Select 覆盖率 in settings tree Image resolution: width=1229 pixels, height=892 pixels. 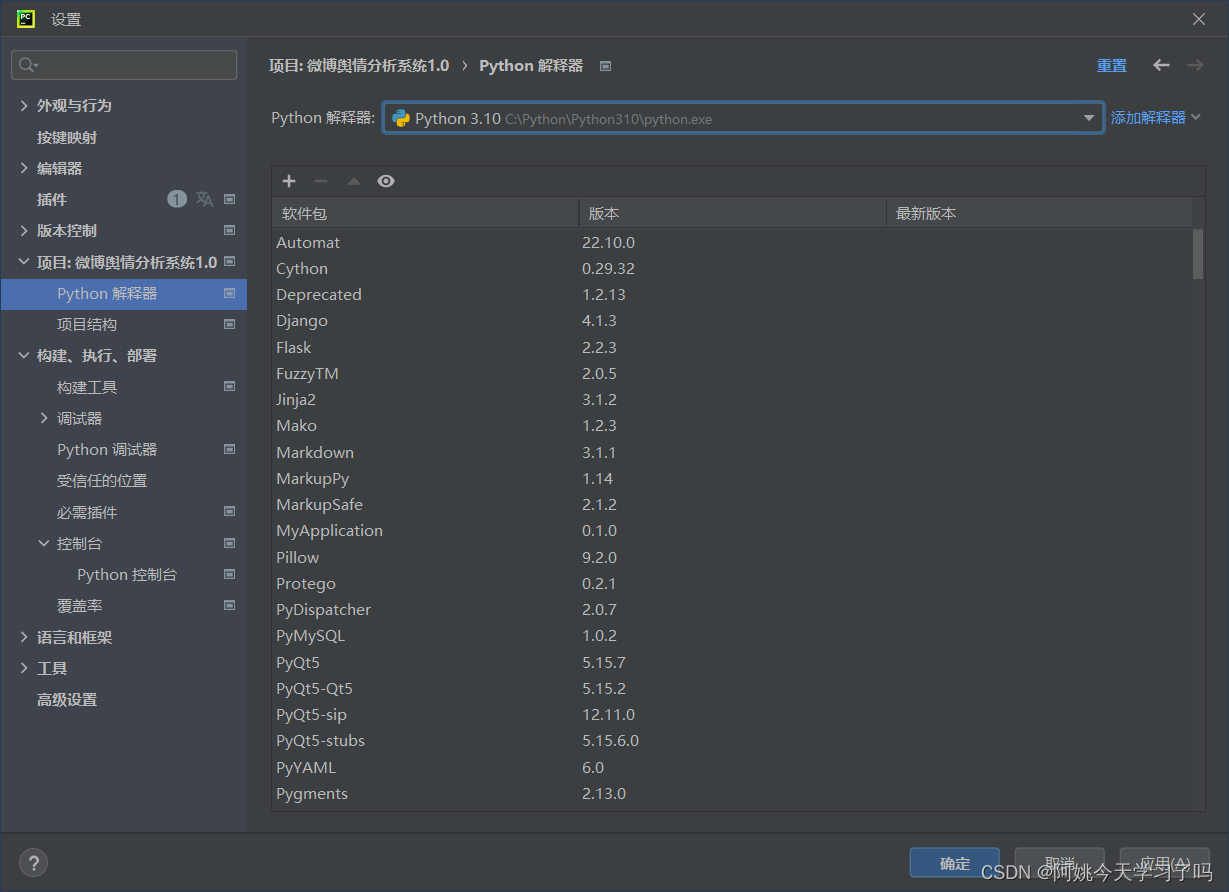pyautogui.click(x=80, y=605)
